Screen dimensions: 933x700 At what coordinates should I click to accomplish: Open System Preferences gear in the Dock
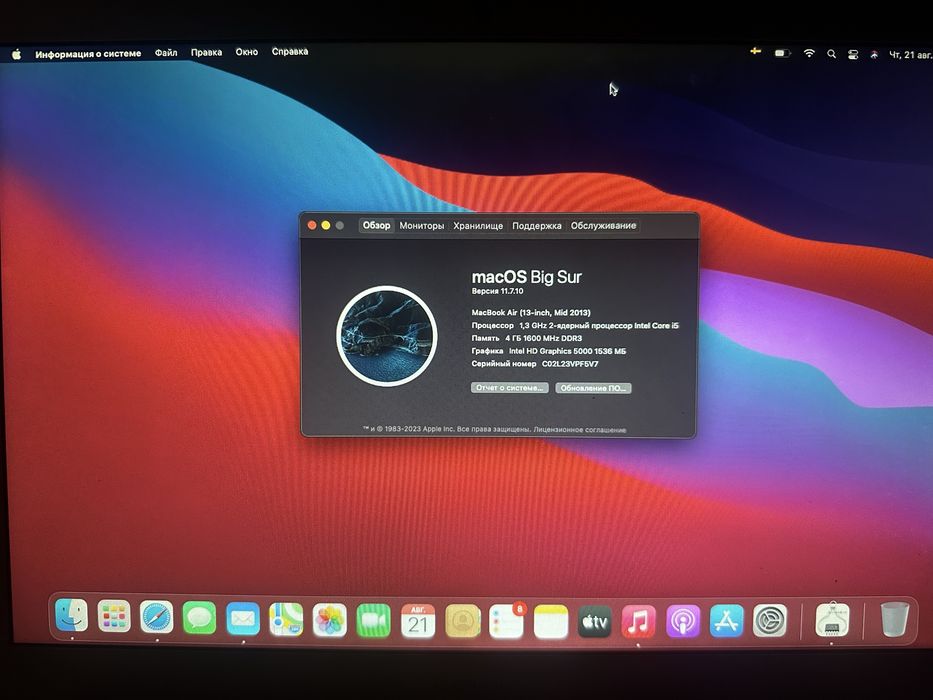coord(770,620)
